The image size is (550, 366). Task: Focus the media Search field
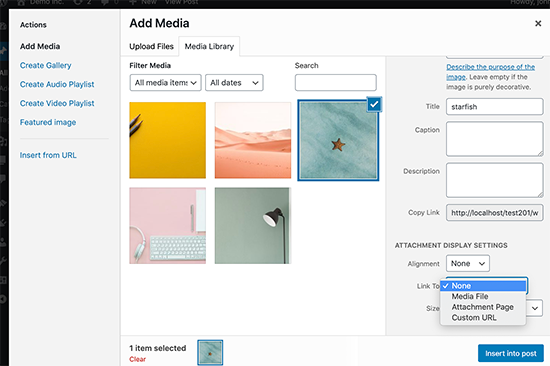pos(336,83)
